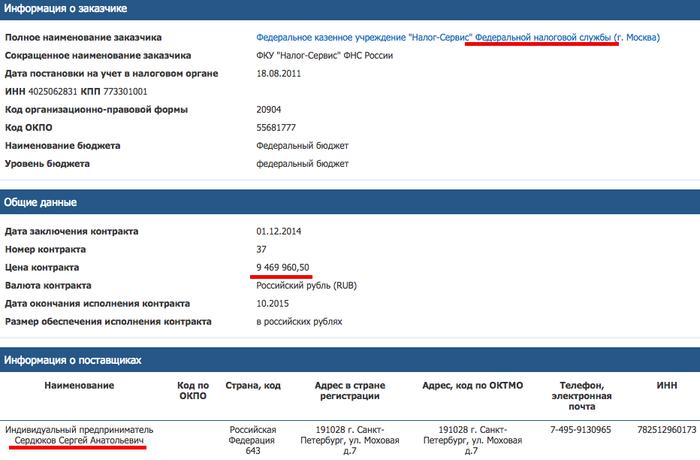The width and height of the screenshot is (700, 460).
Task: Click the Наименование column header
Action: (79, 385)
